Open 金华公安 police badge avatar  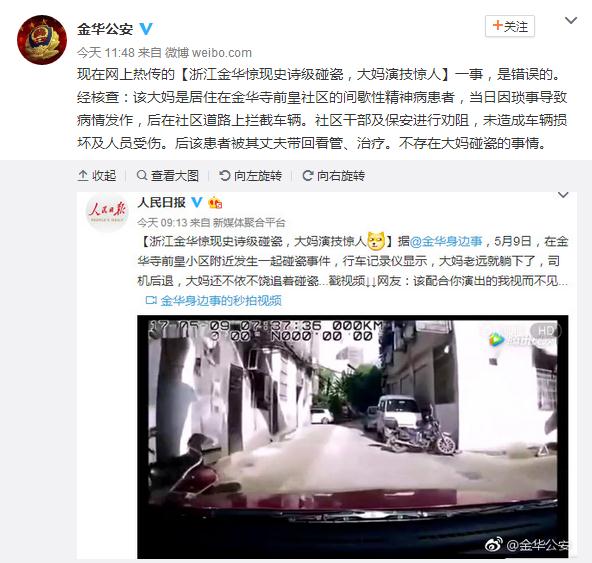[42, 40]
